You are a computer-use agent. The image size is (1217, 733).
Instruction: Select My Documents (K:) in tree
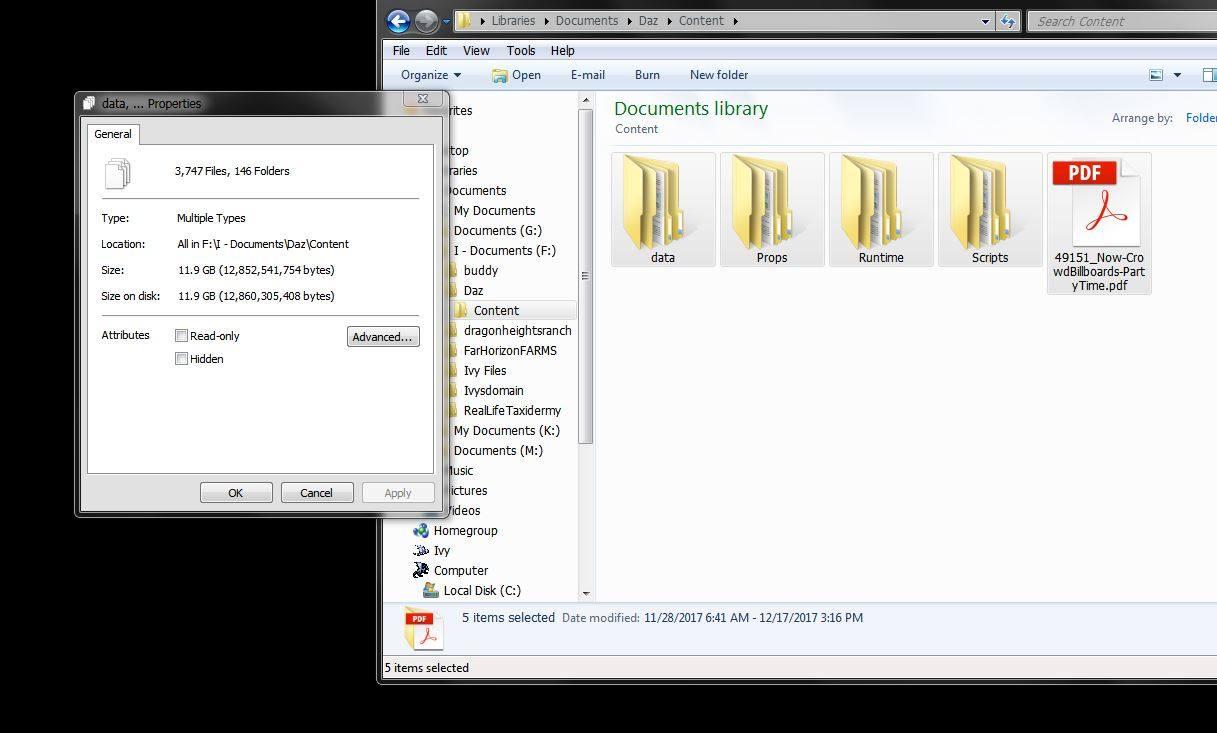[506, 430]
